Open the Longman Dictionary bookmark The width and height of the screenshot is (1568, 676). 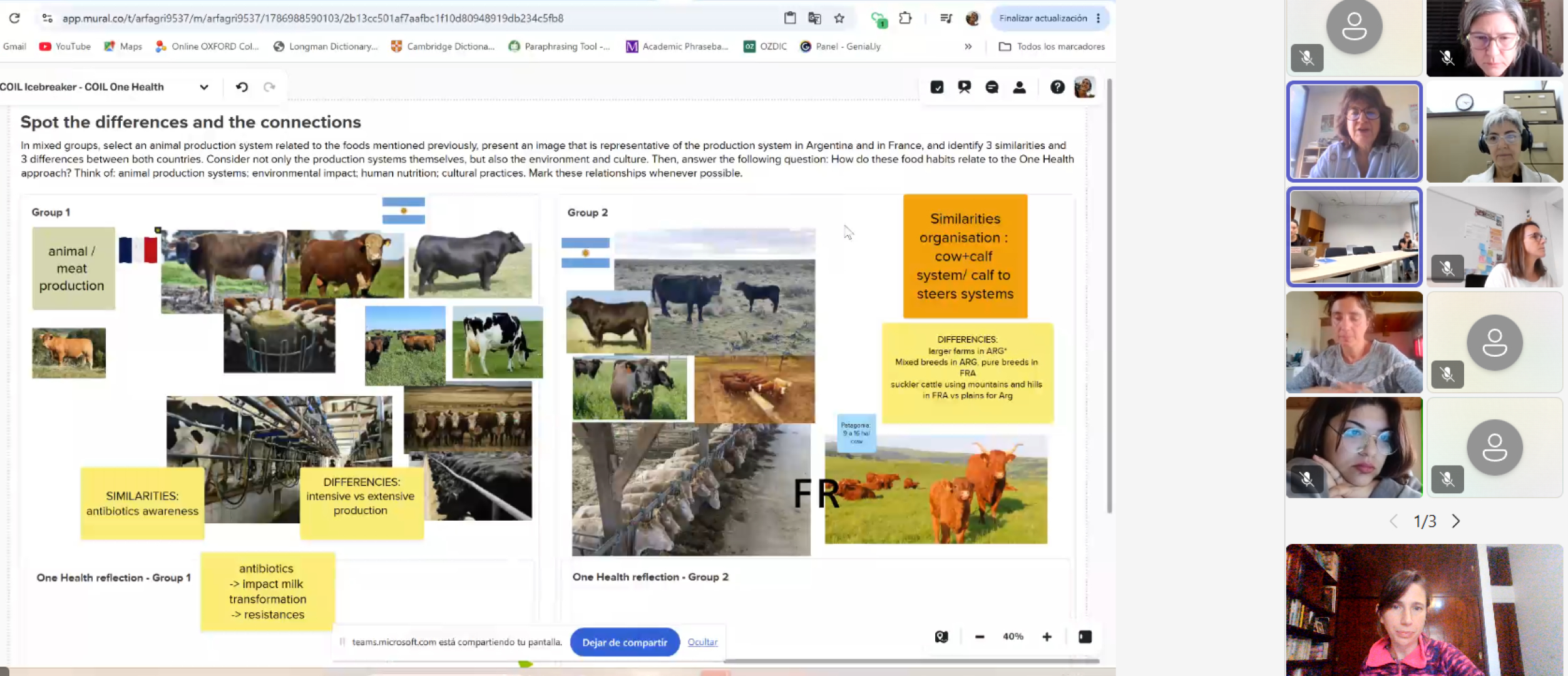pos(325,46)
